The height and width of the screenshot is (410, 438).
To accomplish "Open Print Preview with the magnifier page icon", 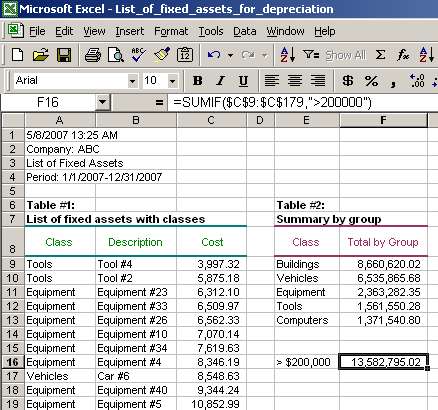I will coord(116,55).
